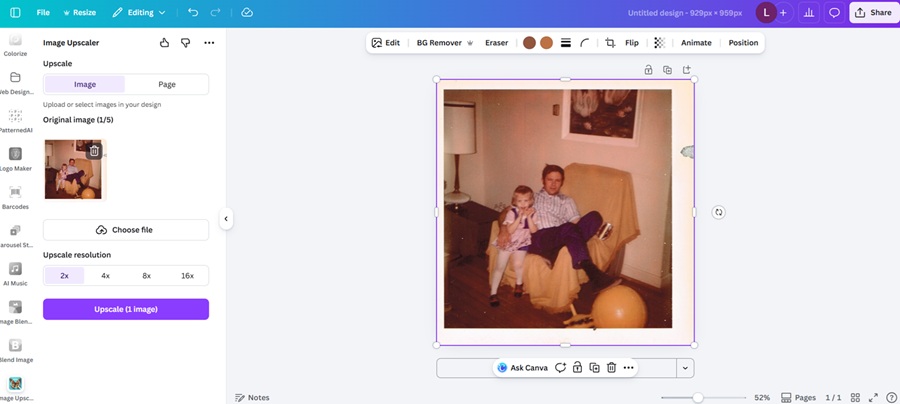The image size is (900, 404).
Task: Click the rotate handle beside image
Action: coord(718,212)
